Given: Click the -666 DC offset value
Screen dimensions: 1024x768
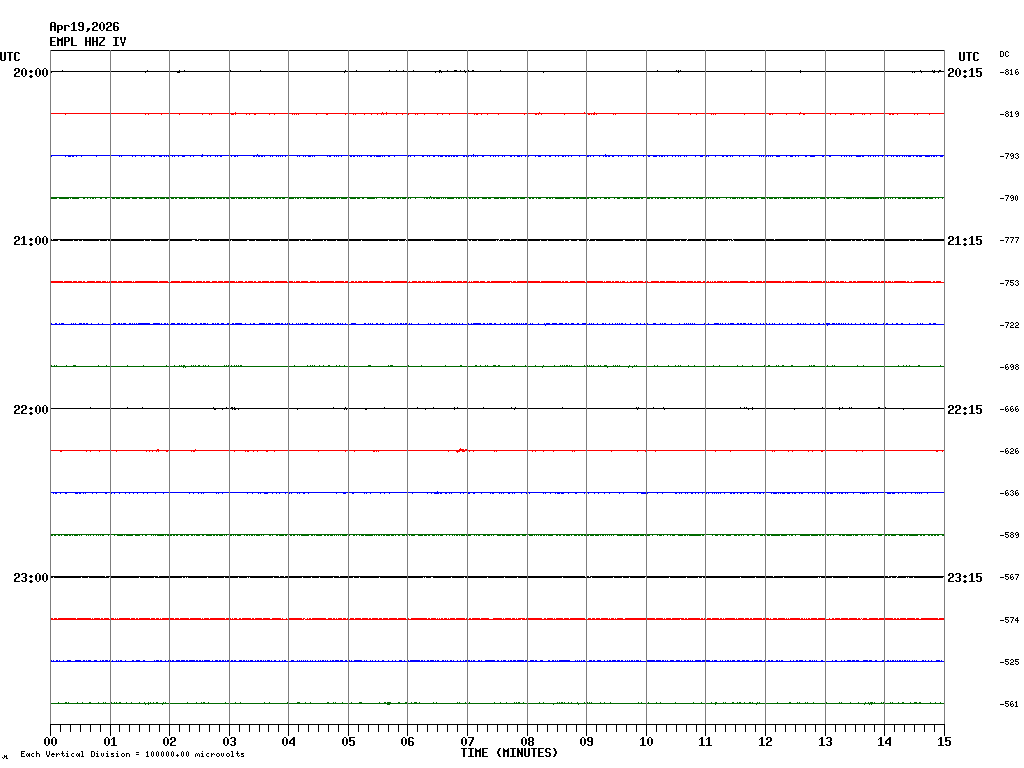Looking at the screenshot, I should pos(1009,410).
